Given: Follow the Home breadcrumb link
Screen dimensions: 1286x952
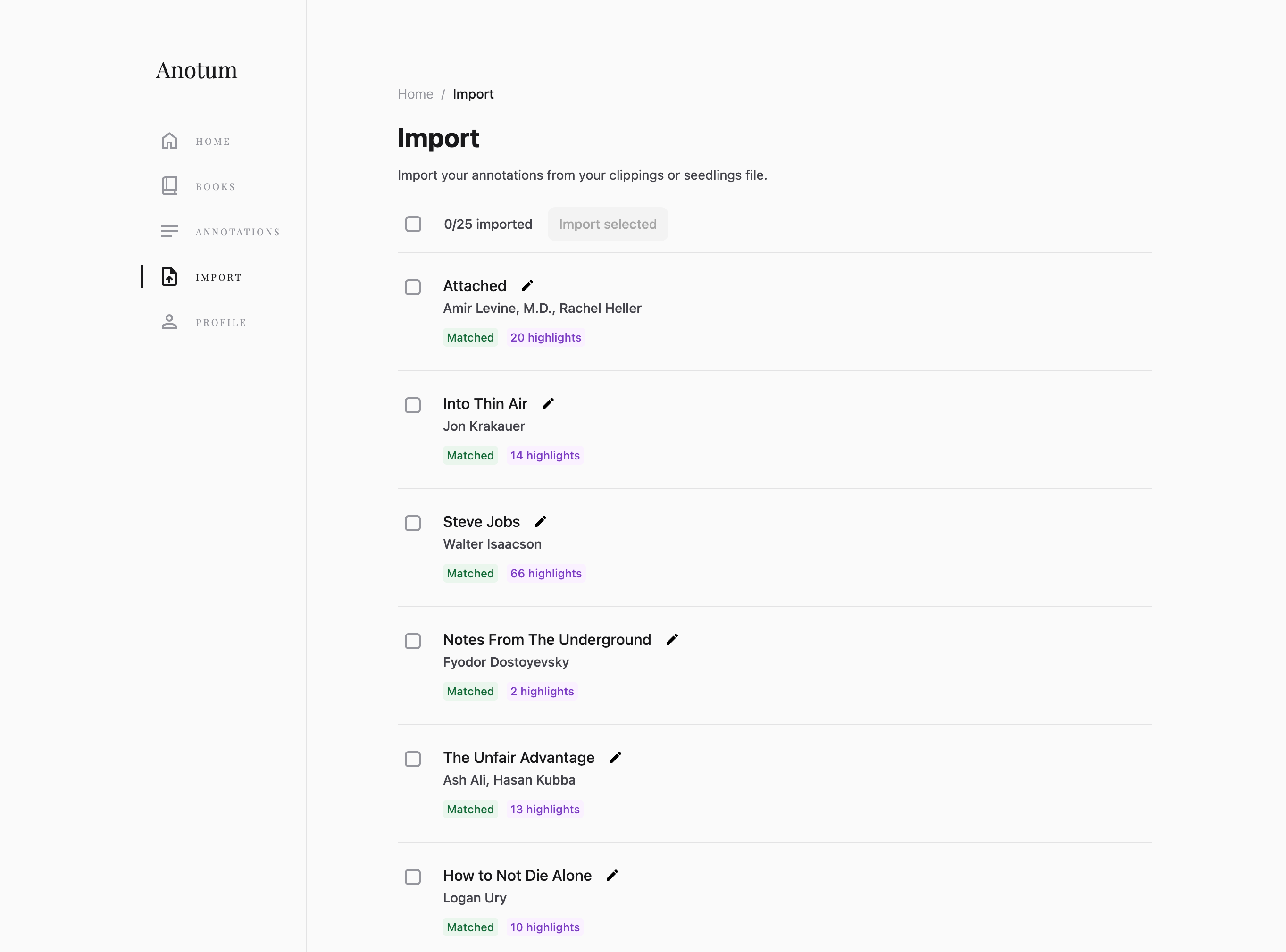Looking at the screenshot, I should (x=415, y=94).
